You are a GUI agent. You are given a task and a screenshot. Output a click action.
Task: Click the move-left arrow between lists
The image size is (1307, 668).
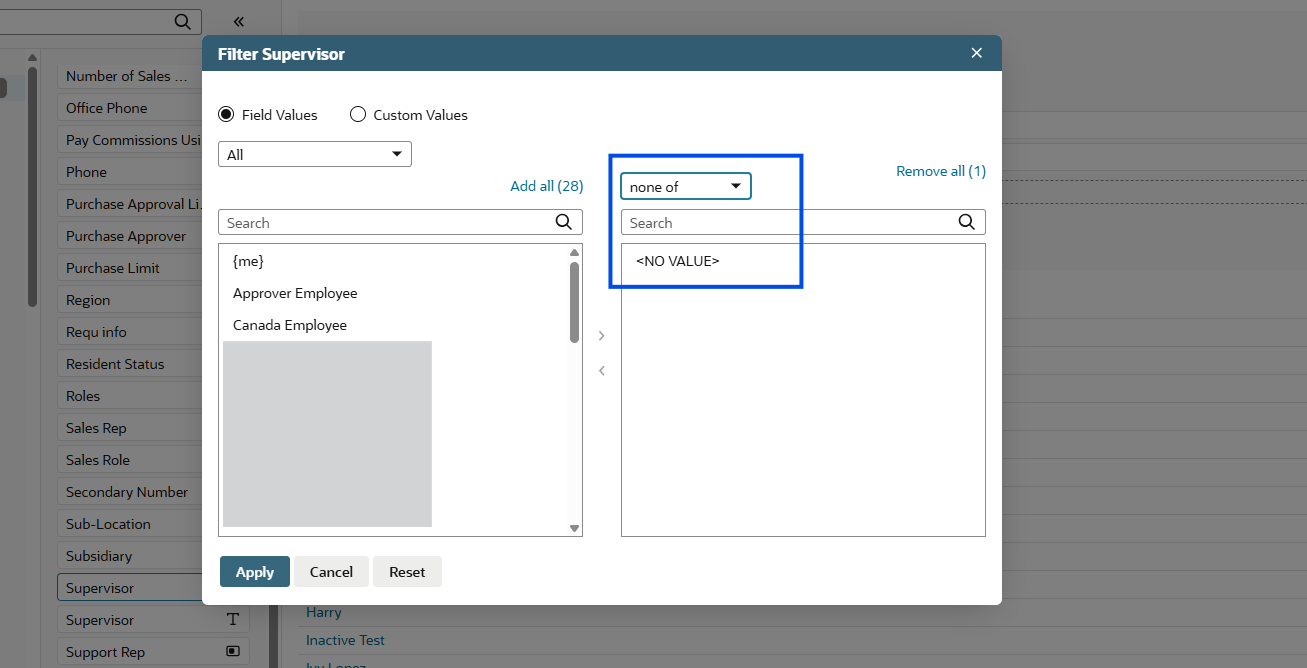coord(602,371)
